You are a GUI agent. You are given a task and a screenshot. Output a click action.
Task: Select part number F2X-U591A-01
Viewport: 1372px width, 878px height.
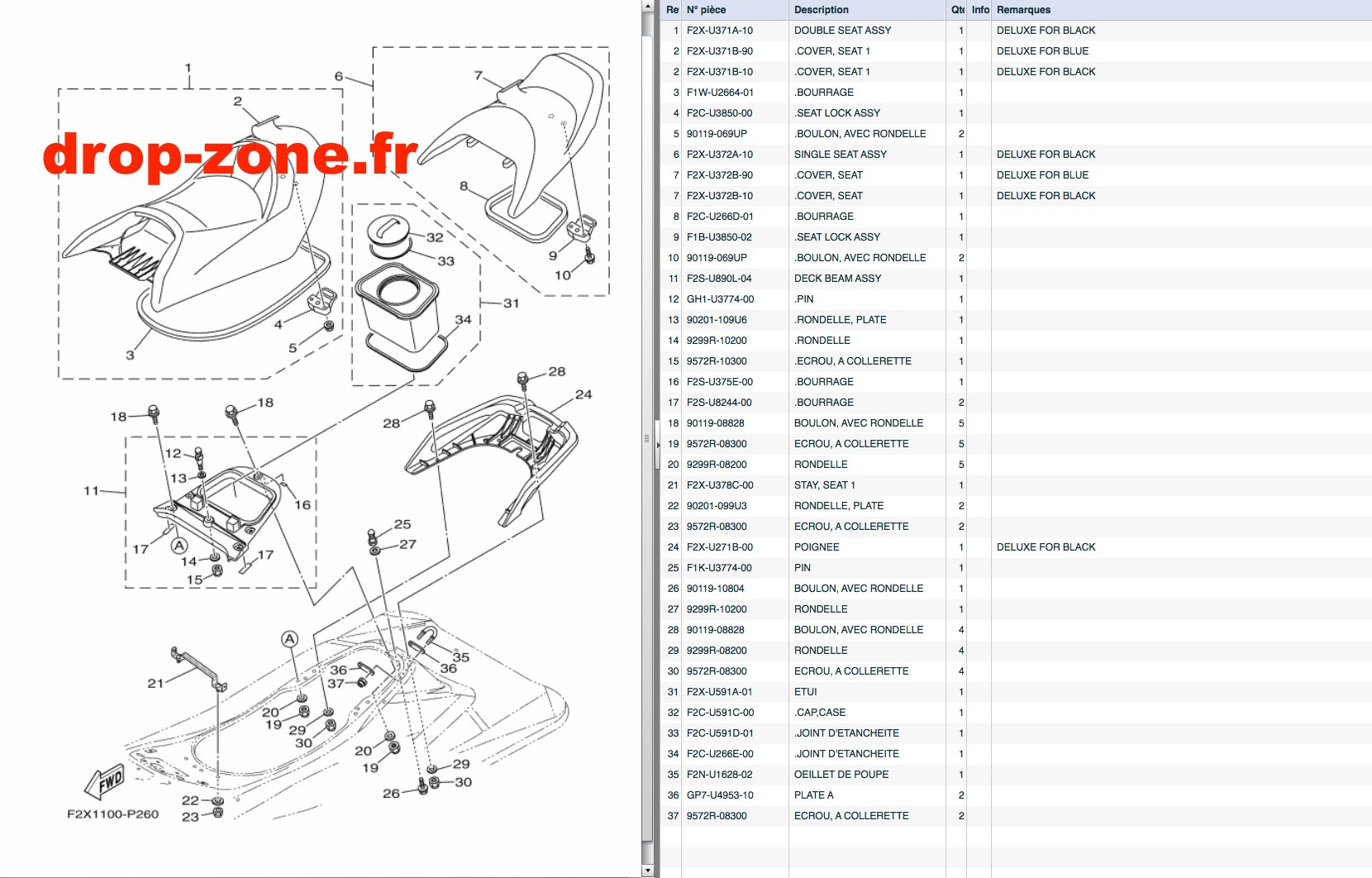pyautogui.click(x=719, y=692)
